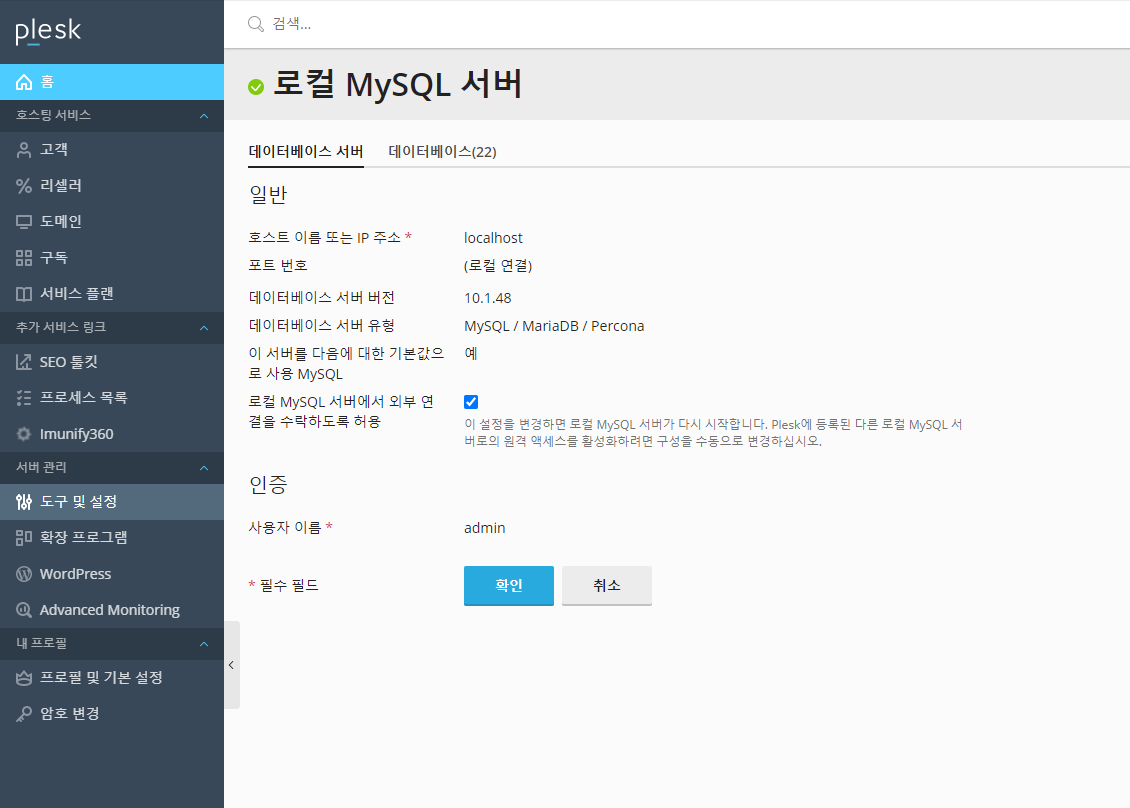Collapse the 서버 관리 section
Viewport: 1130px width, 808px height.
click(204, 467)
